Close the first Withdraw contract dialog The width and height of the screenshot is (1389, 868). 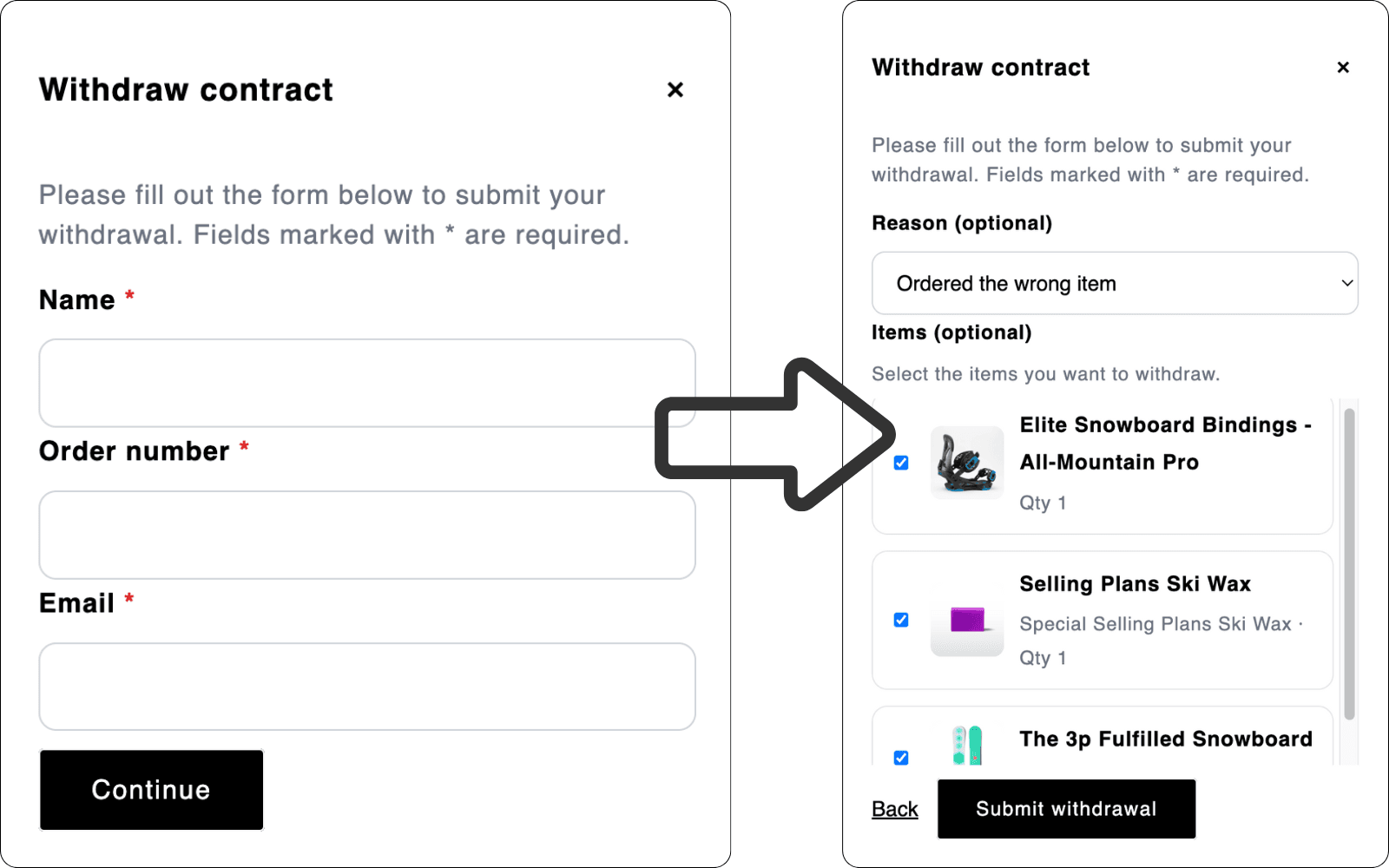[675, 89]
